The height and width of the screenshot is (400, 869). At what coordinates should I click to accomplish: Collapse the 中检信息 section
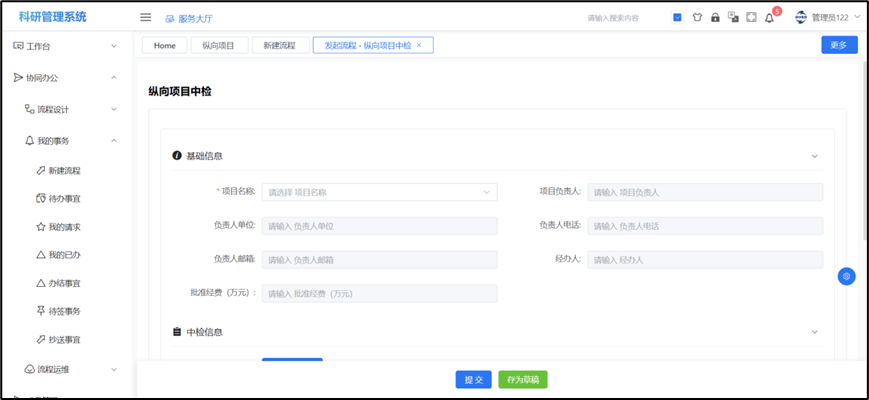click(814, 332)
